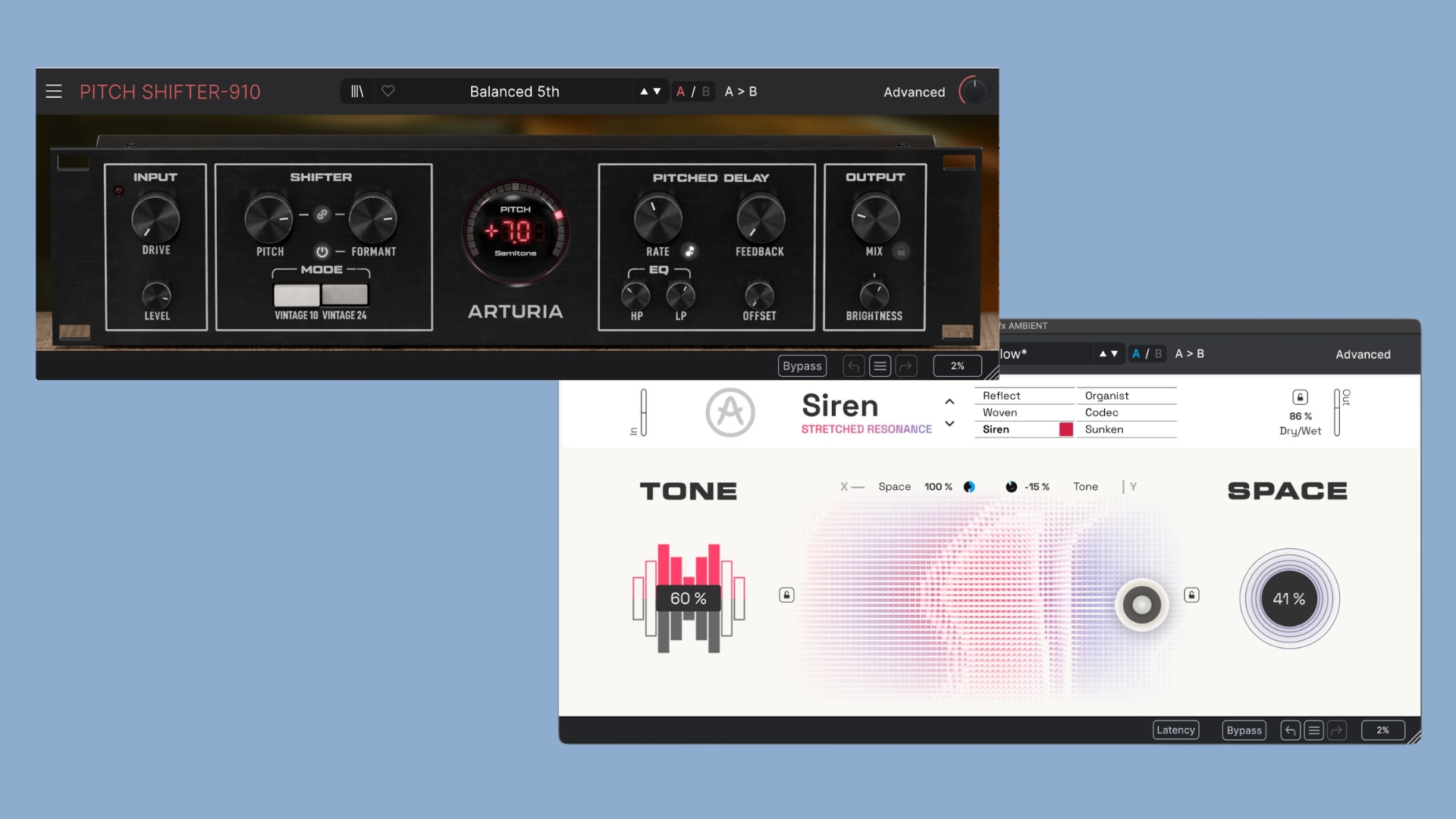Select the Vintage 24 mode switch

click(x=345, y=294)
